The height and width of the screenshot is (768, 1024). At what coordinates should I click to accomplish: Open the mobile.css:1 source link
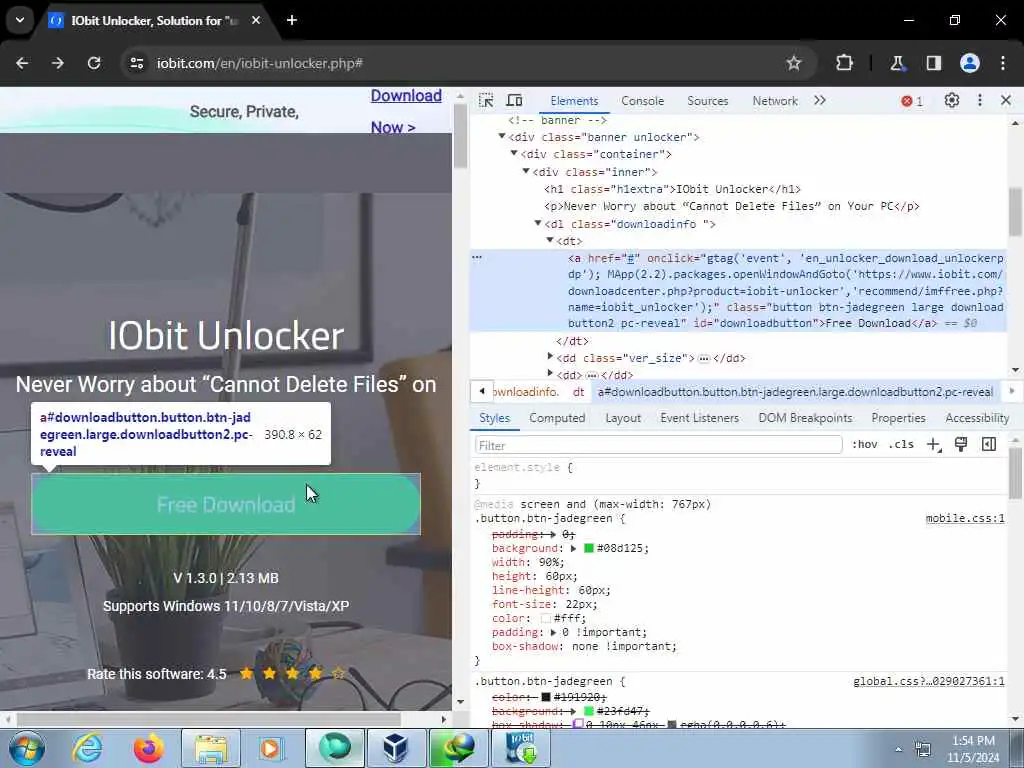point(965,519)
